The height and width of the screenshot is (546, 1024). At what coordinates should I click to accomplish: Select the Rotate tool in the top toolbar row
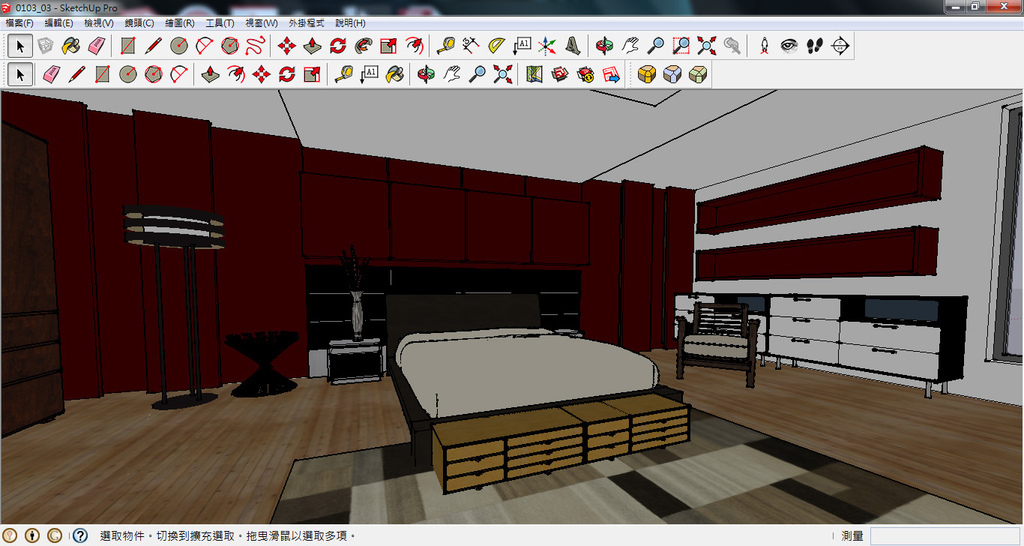click(338, 46)
